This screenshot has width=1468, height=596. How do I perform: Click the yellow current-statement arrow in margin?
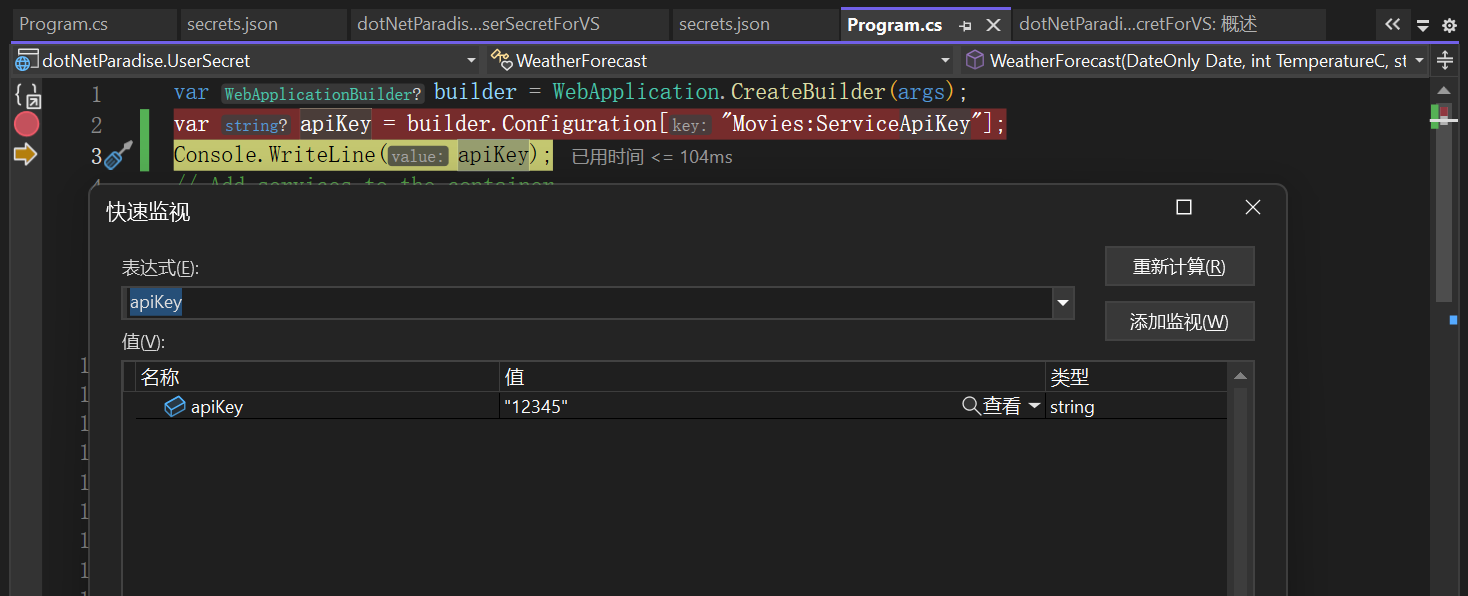[26, 154]
